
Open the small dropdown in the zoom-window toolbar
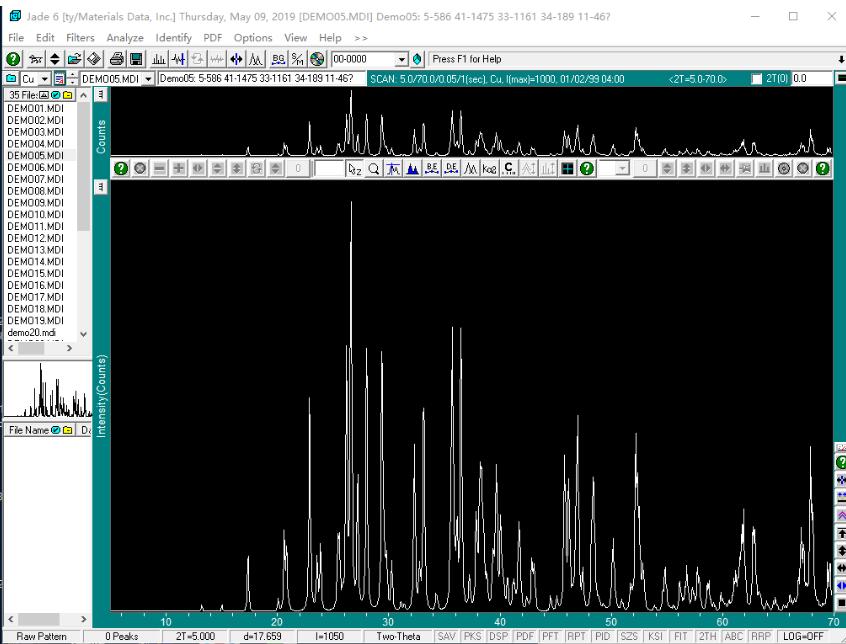point(622,169)
